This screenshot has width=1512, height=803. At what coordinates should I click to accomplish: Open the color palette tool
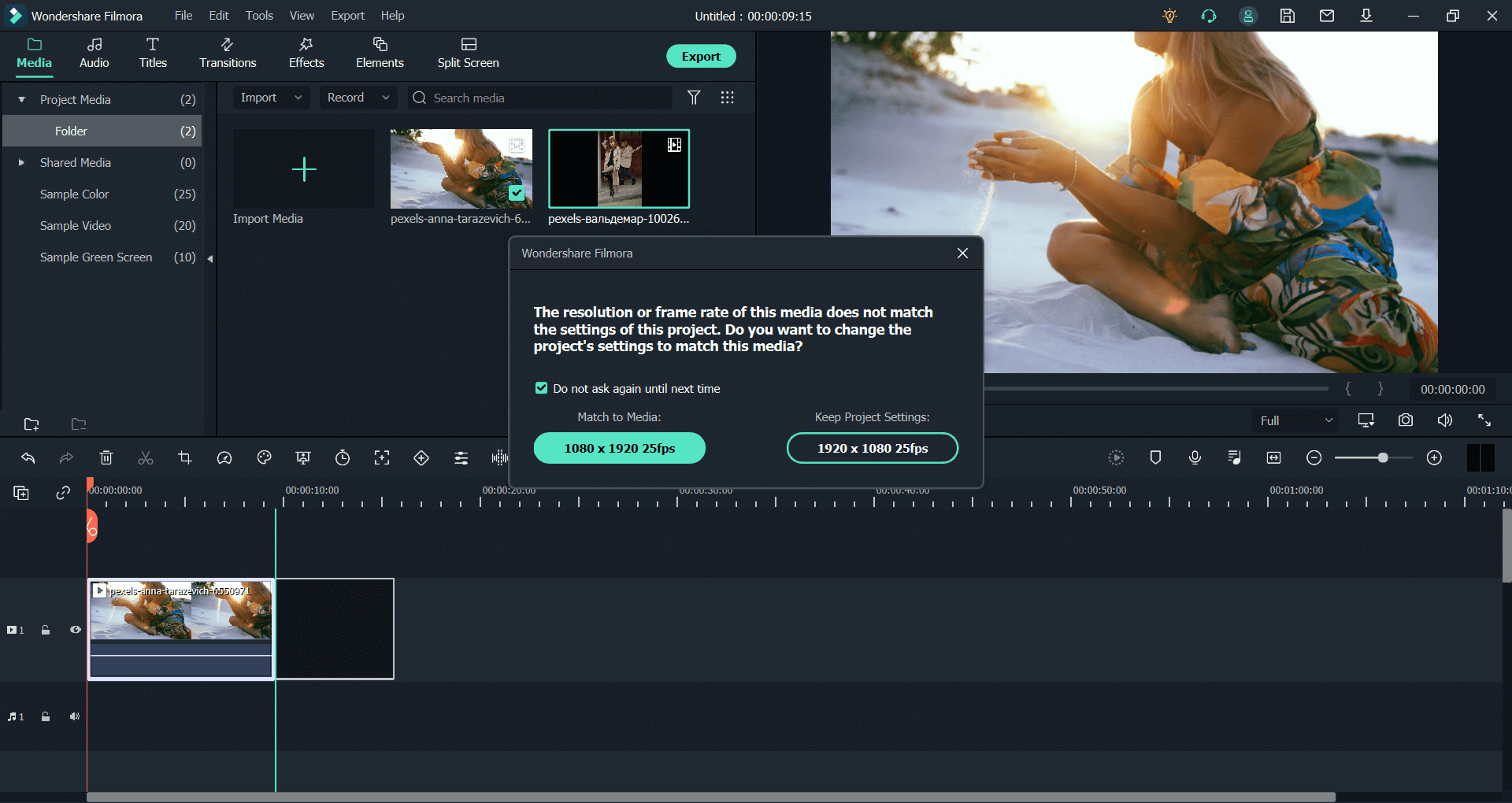pyautogui.click(x=264, y=457)
